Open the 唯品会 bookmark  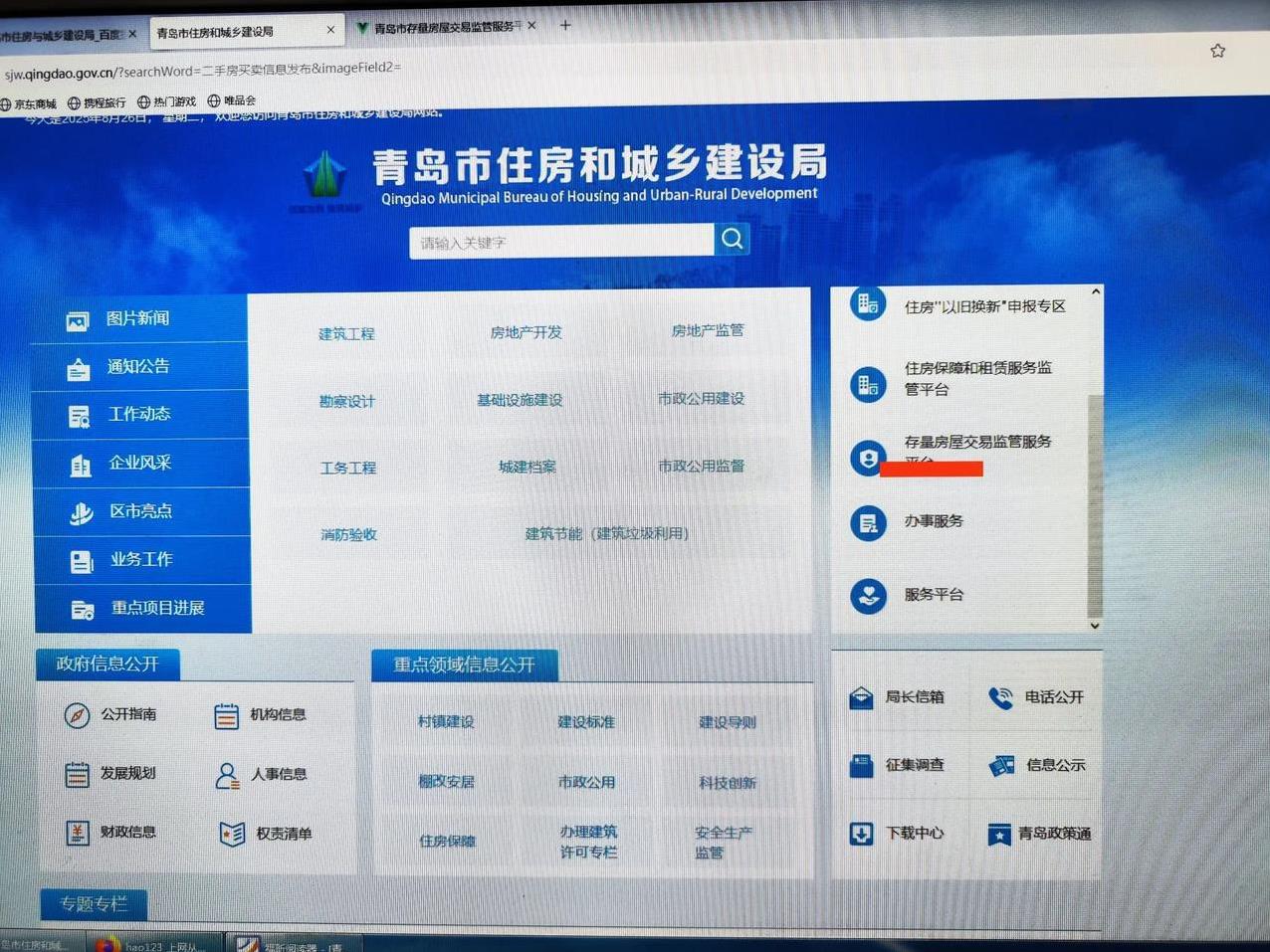(232, 100)
